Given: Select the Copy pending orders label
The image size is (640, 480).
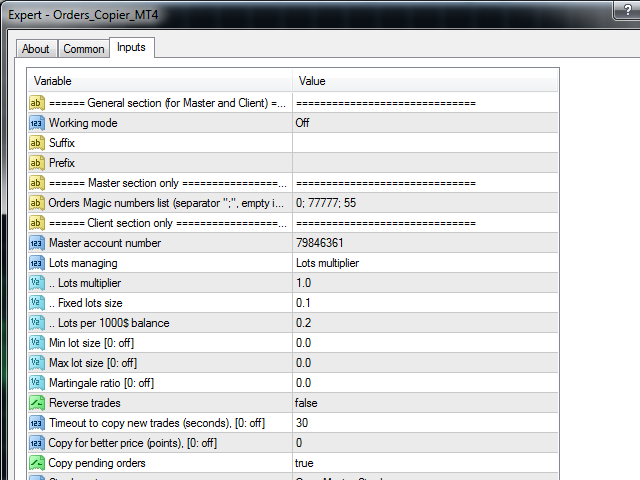Looking at the screenshot, I should click(97, 463).
